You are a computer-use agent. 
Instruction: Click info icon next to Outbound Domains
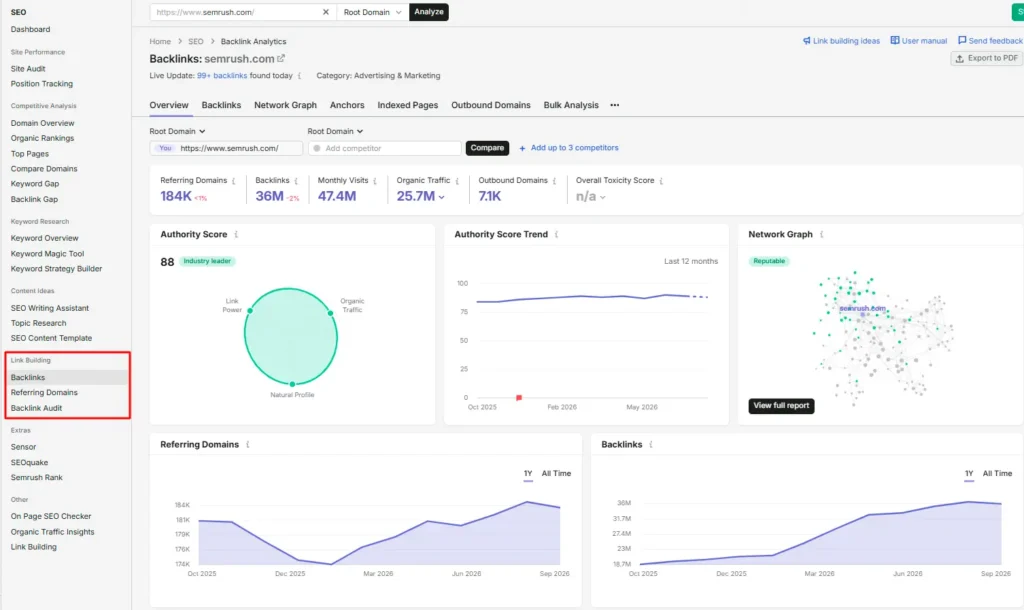click(x=554, y=181)
